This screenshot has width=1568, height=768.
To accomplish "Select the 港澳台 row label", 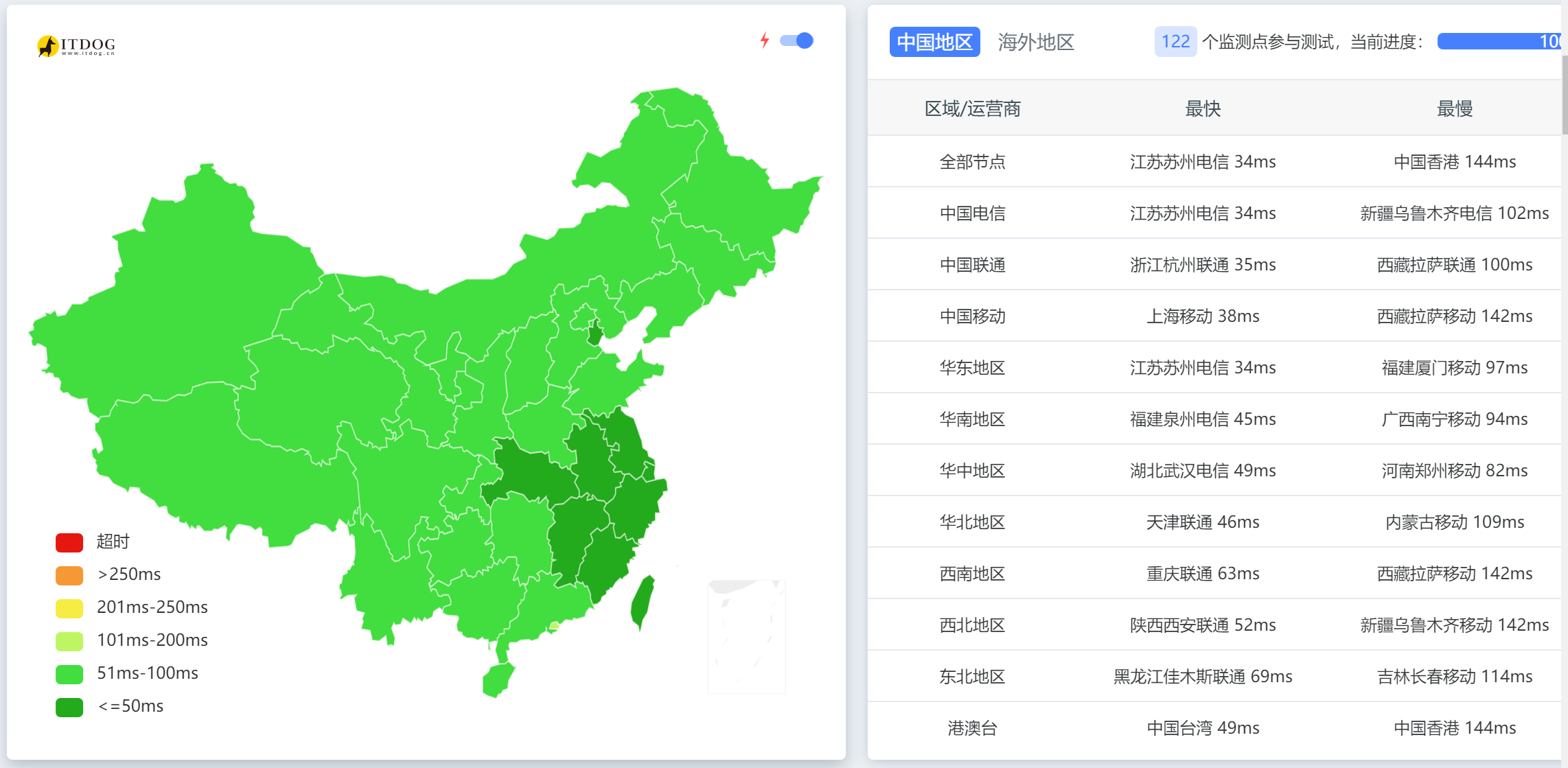I will coord(972,728).
